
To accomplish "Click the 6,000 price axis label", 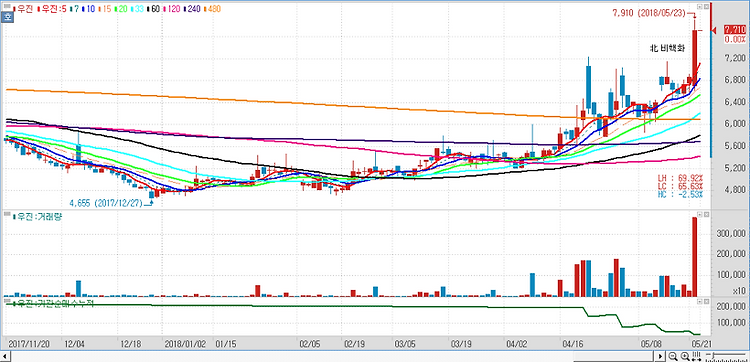I will click(734, 123).
